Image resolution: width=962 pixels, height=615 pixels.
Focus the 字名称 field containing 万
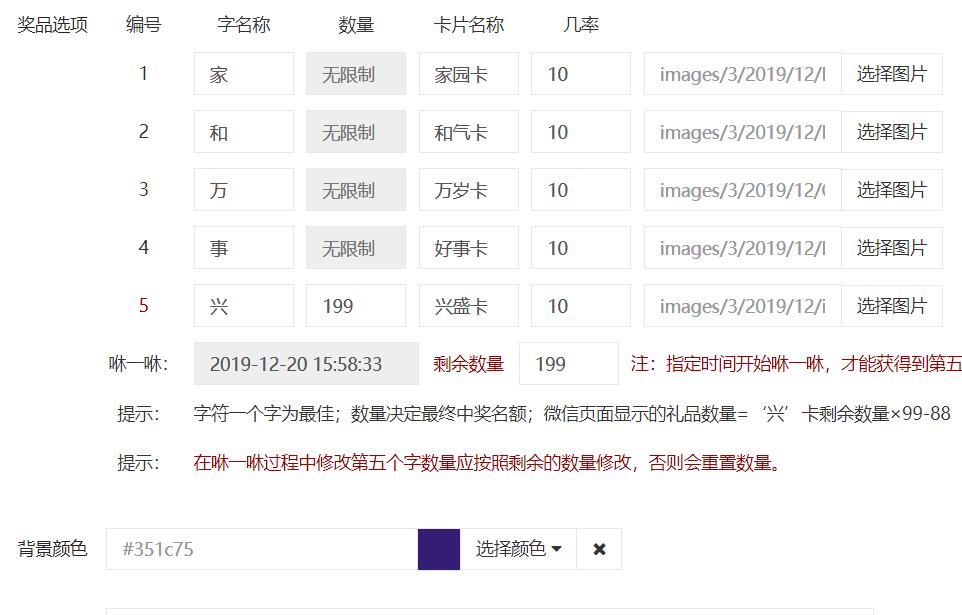point(244,190)
